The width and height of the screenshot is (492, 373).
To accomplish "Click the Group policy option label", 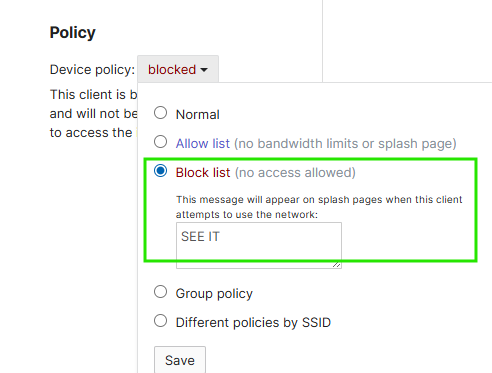I will (214, 294).
